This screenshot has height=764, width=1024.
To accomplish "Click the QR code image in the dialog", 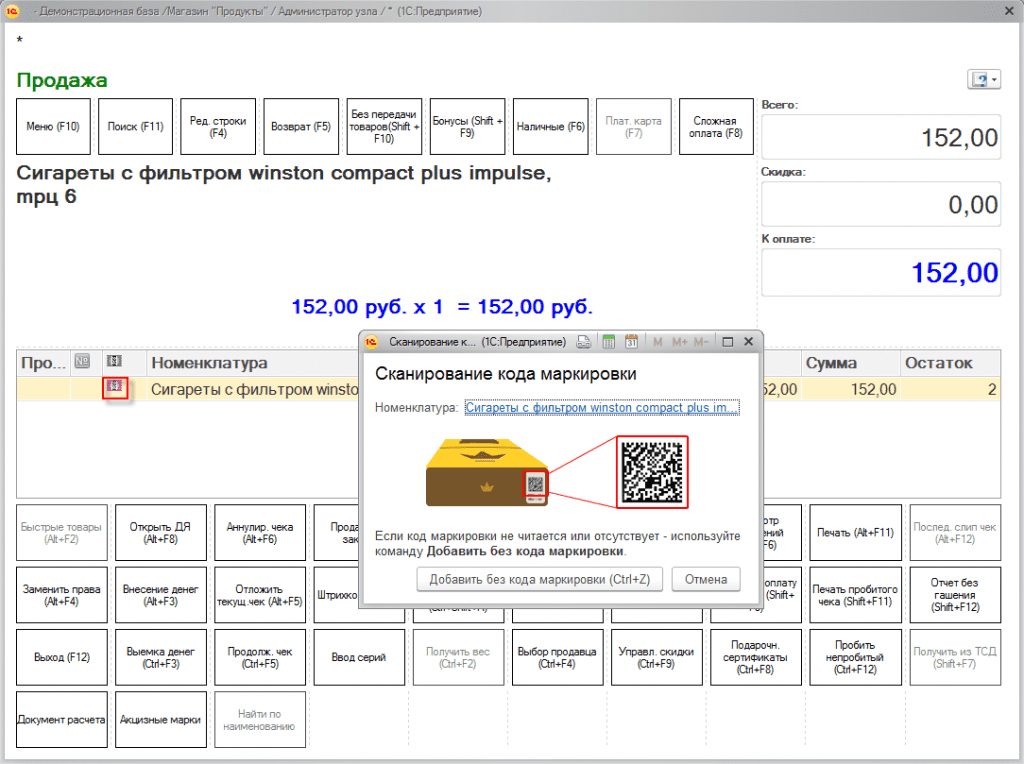I will 653,472.
